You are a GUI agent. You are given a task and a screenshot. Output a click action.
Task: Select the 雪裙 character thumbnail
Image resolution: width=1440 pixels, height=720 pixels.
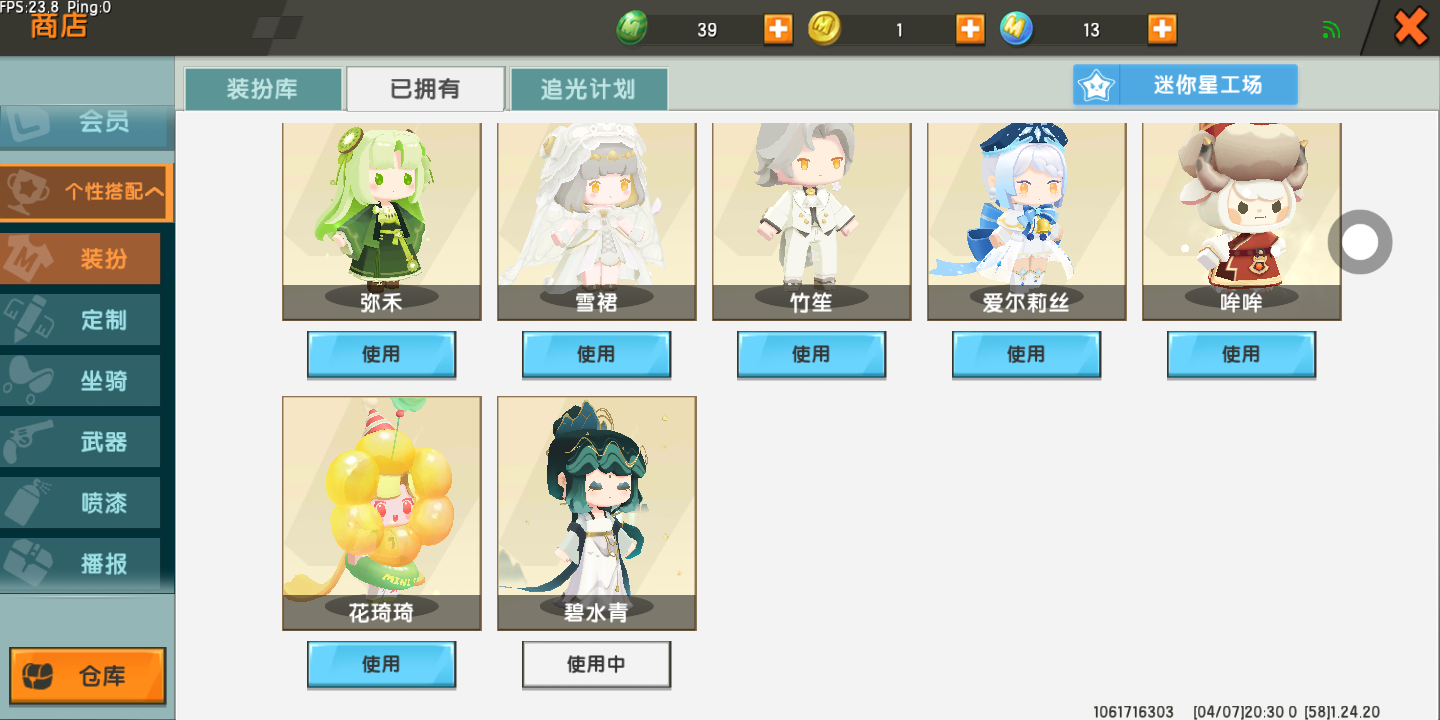[x=597, y=221]
